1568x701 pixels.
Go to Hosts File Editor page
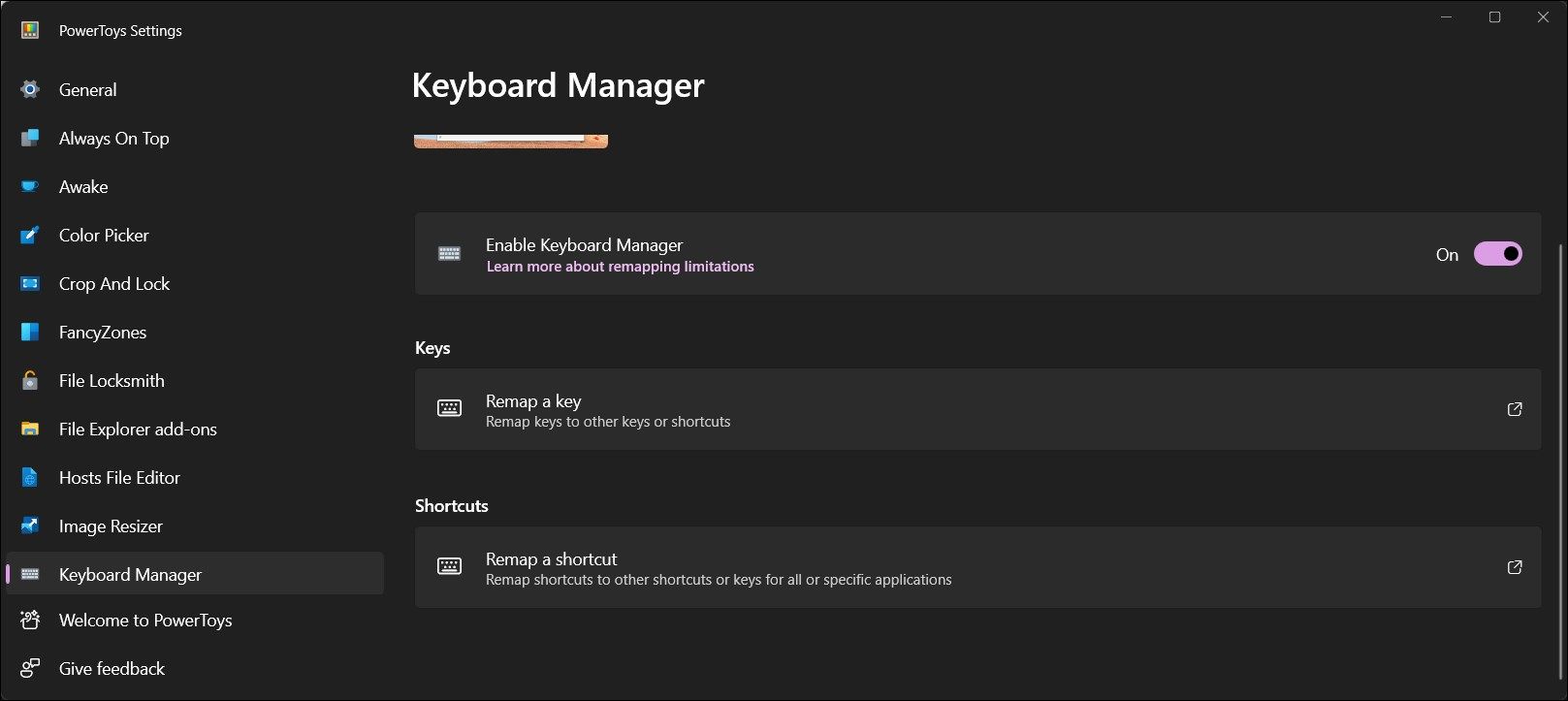pyautogui.click(x=194, y=477)
